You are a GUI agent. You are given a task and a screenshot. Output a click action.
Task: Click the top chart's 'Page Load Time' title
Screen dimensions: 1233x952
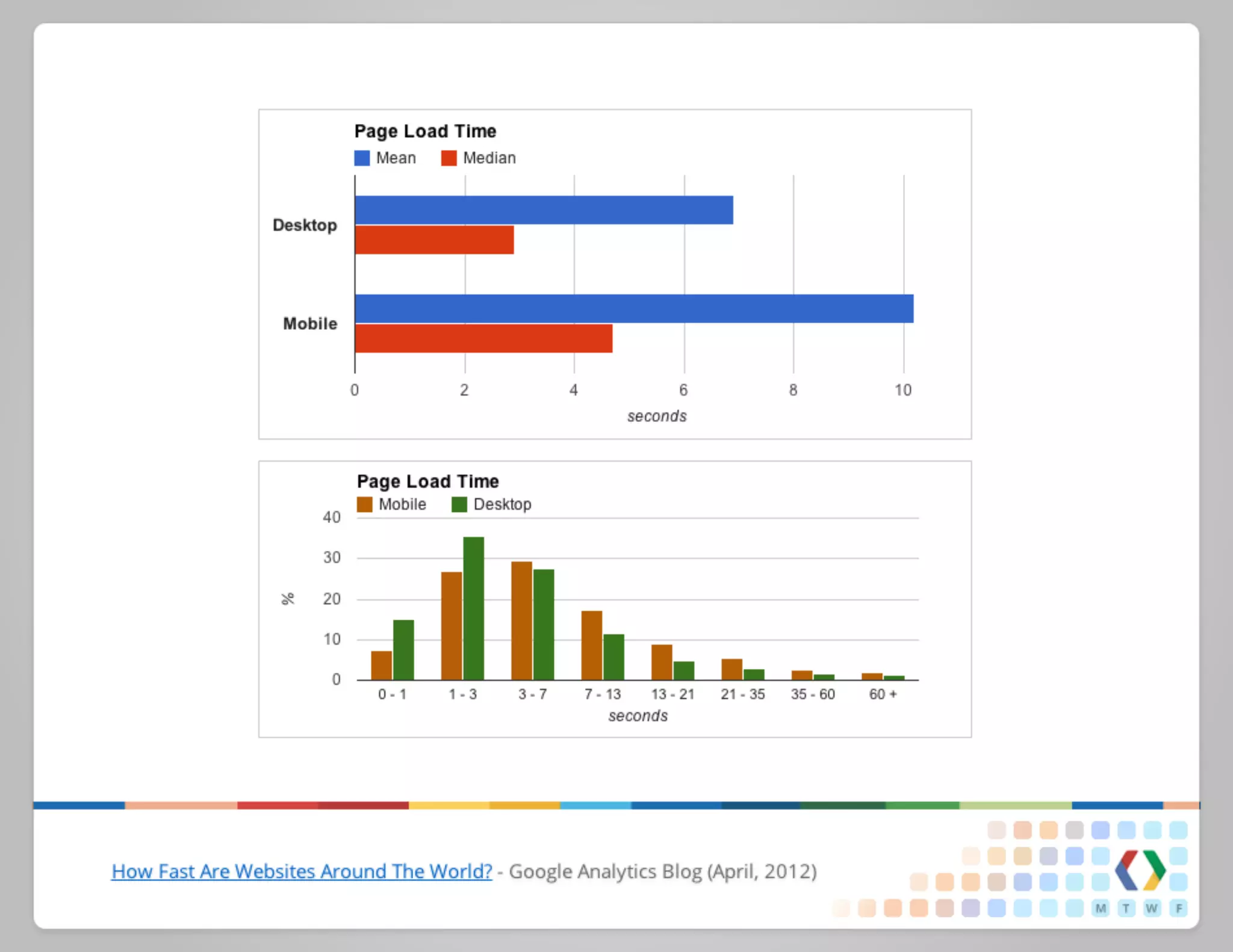coord(425,131)
